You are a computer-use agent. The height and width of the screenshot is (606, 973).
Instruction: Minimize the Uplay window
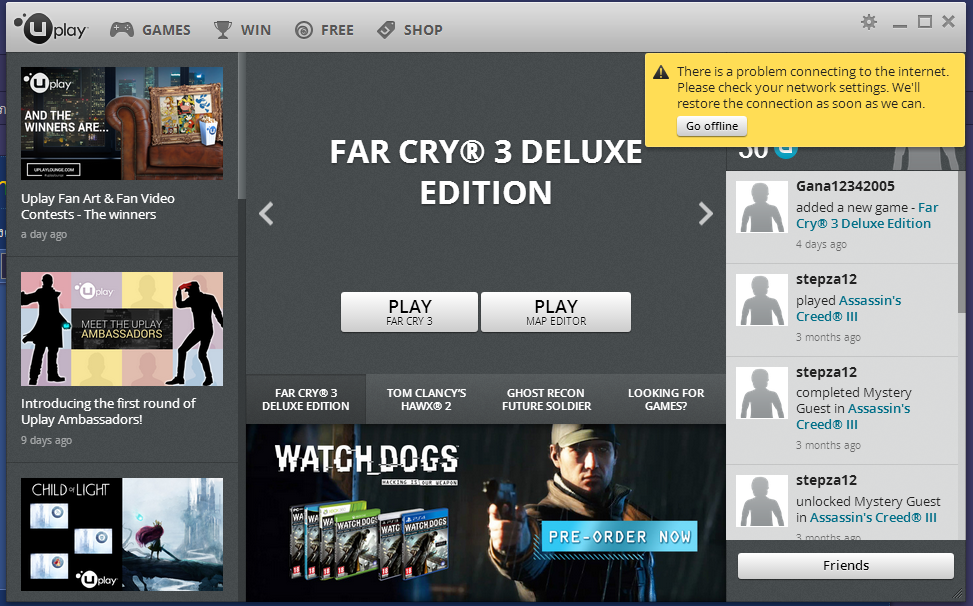[x=900, y=25]
